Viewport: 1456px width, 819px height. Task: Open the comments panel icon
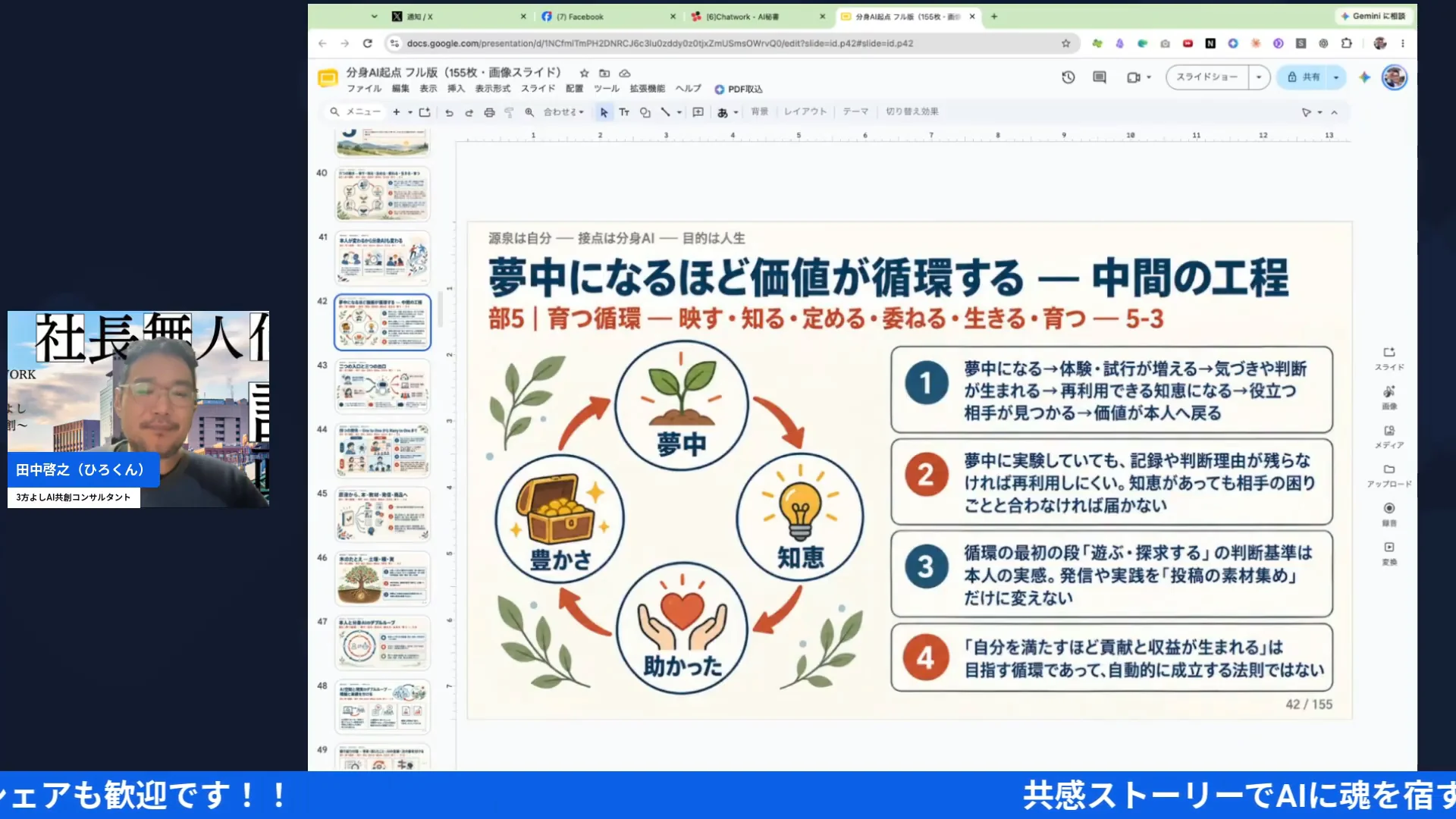coord(1100,77)
